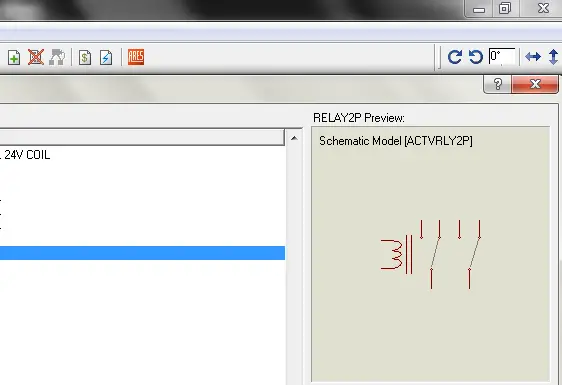The width and height of the screenshot is (562, 385).
Task: Click scroll up arrow of results list
Action: pyautogui.click(x=294, y=138)
